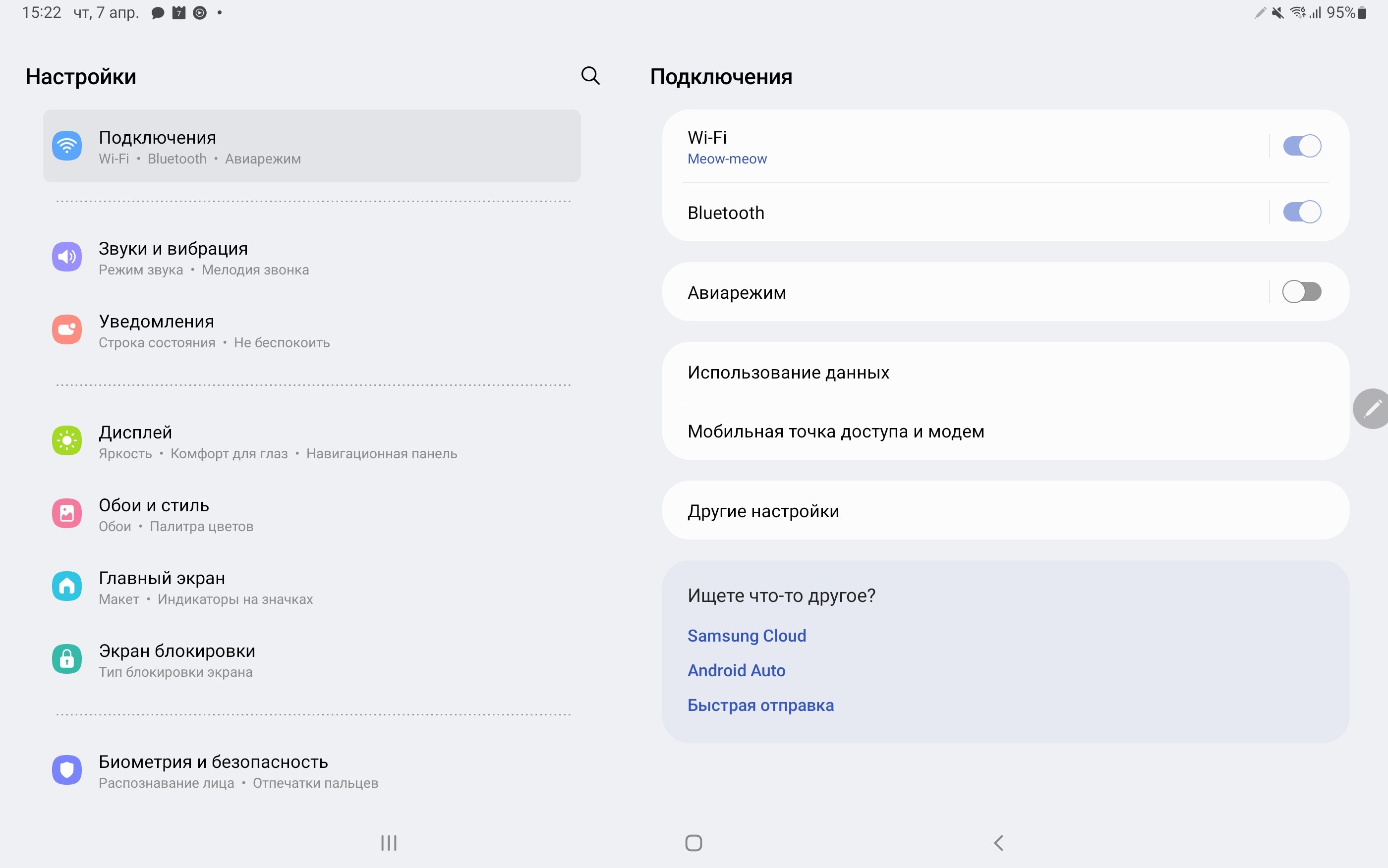Open Уведомления settings
The height and width of the screenshot is (868, 1388).
coord(312,330)
